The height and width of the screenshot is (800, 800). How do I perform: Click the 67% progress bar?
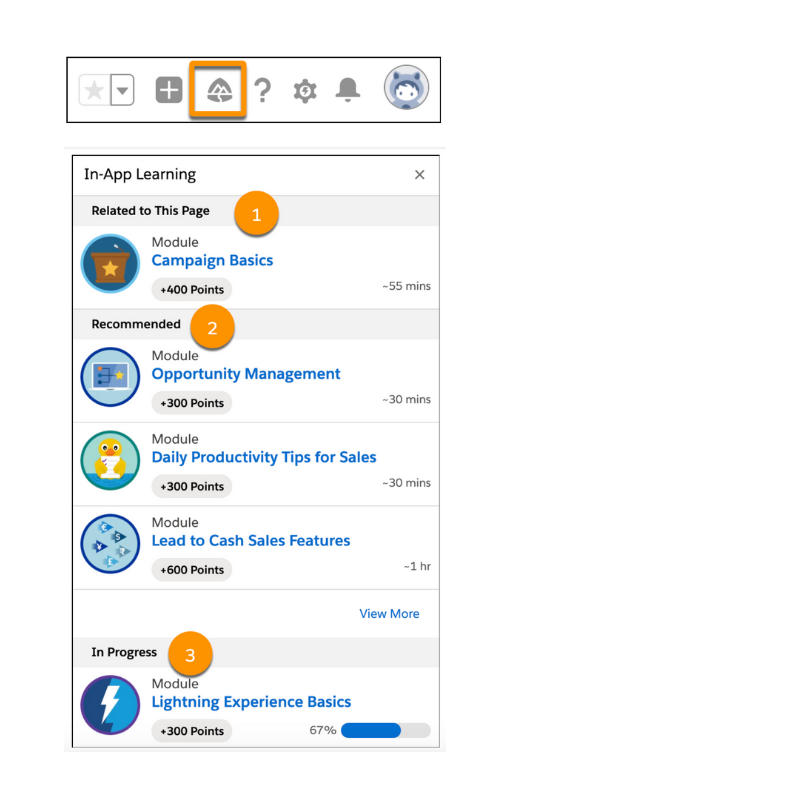point(386,731)
